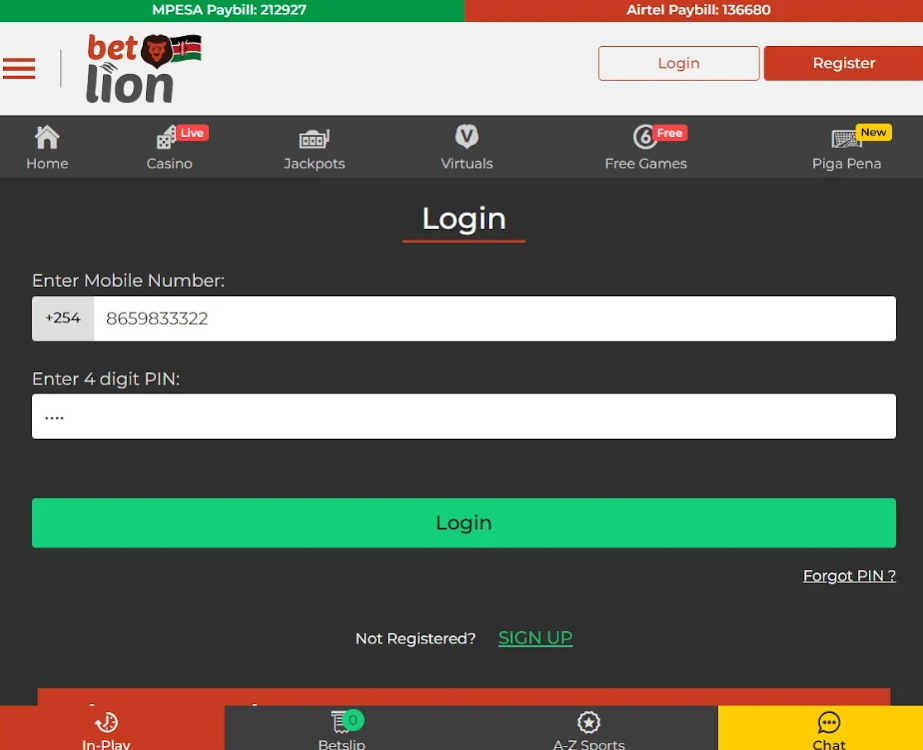Open Piga Pena goal icon
Image resolution: width=923 pixels, height=750 pixels.
point(846,139)
